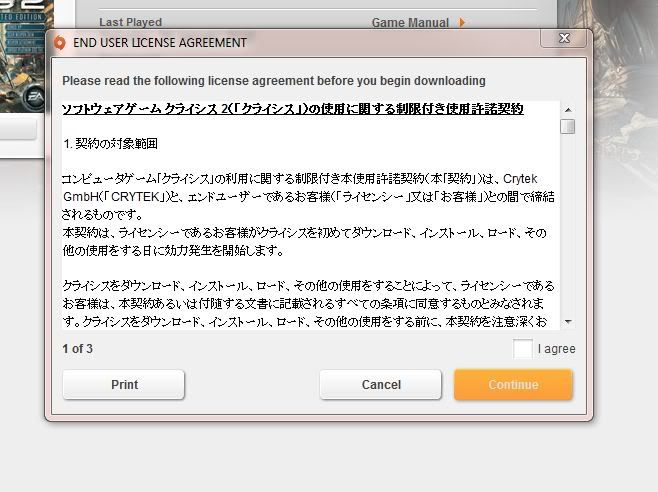The height and width of the screenshot is (492, 658).
Task: Open the Game Manual link in background window
Action: (410, 23)
